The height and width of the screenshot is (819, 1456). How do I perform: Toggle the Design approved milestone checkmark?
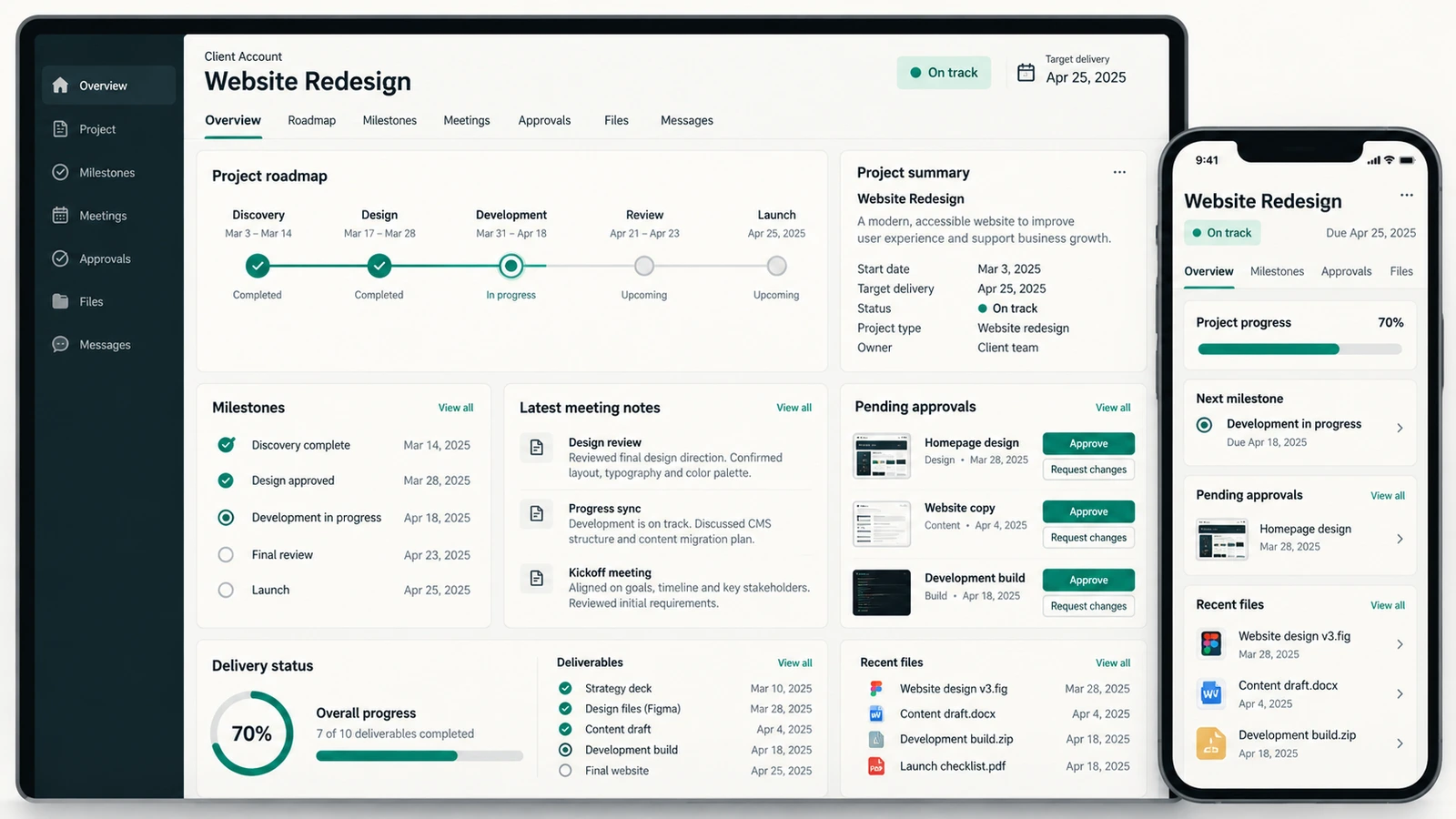click(x=226, y=480)
